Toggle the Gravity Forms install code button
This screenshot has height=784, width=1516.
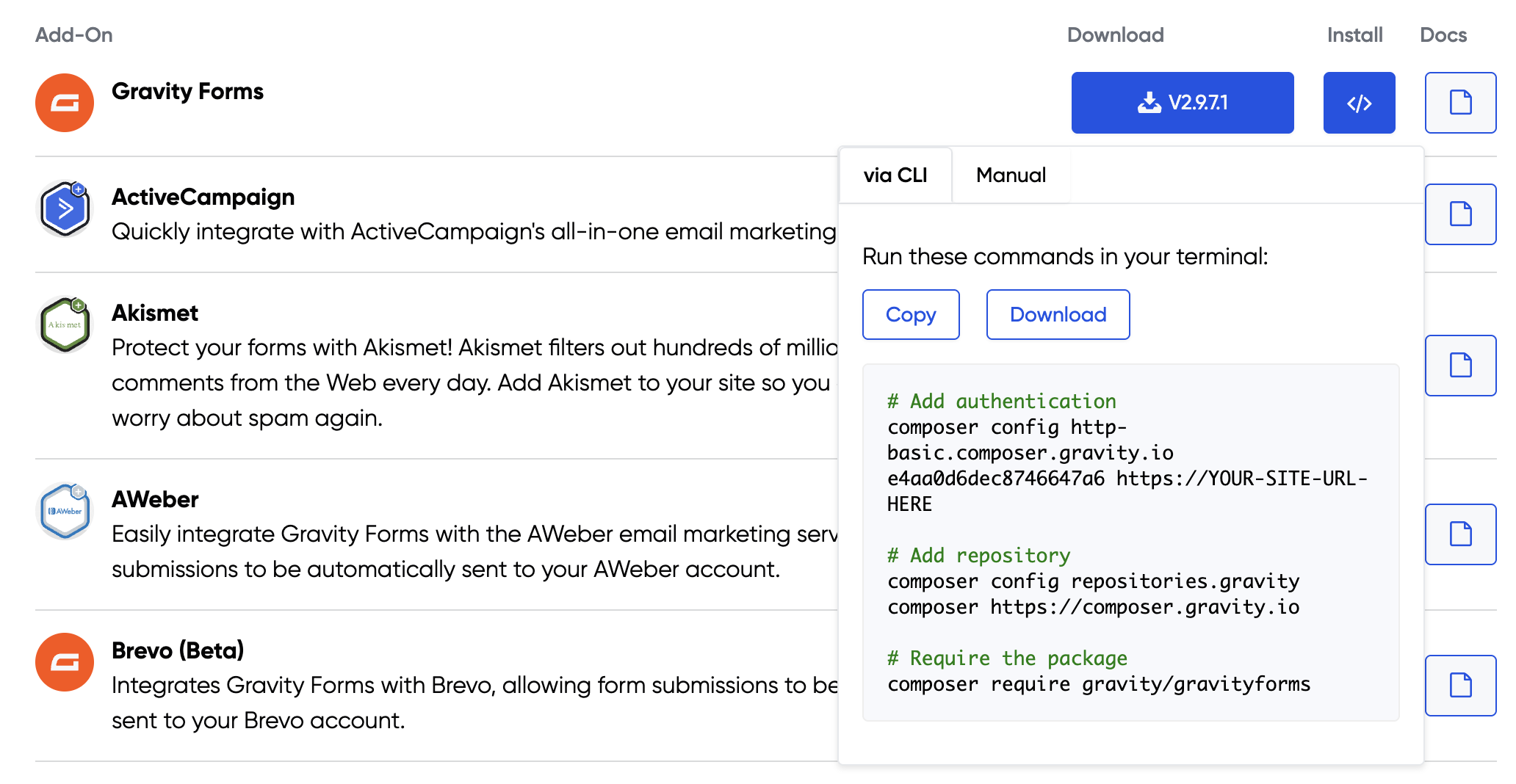(1359, 103)
